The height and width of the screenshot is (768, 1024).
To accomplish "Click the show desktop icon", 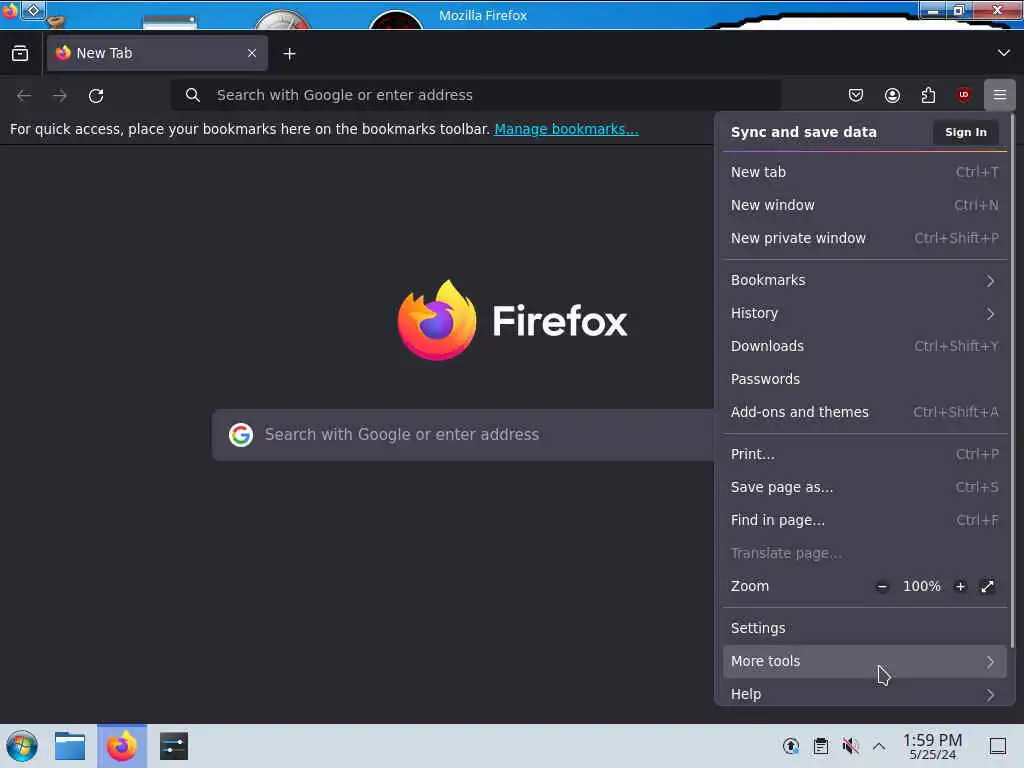I will (x=997, y=746).
